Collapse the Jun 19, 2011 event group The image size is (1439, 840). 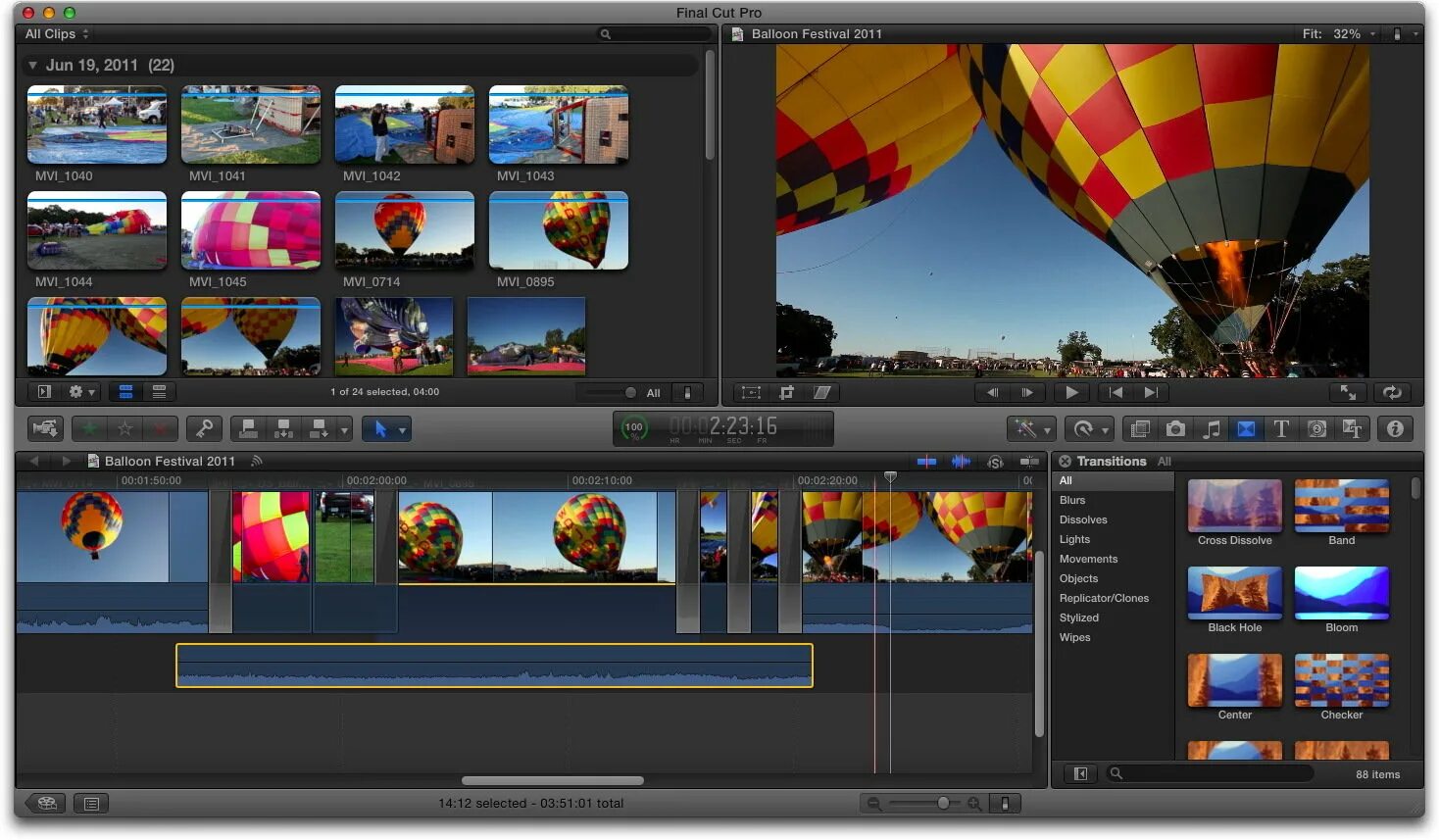[x=32, y=65]
